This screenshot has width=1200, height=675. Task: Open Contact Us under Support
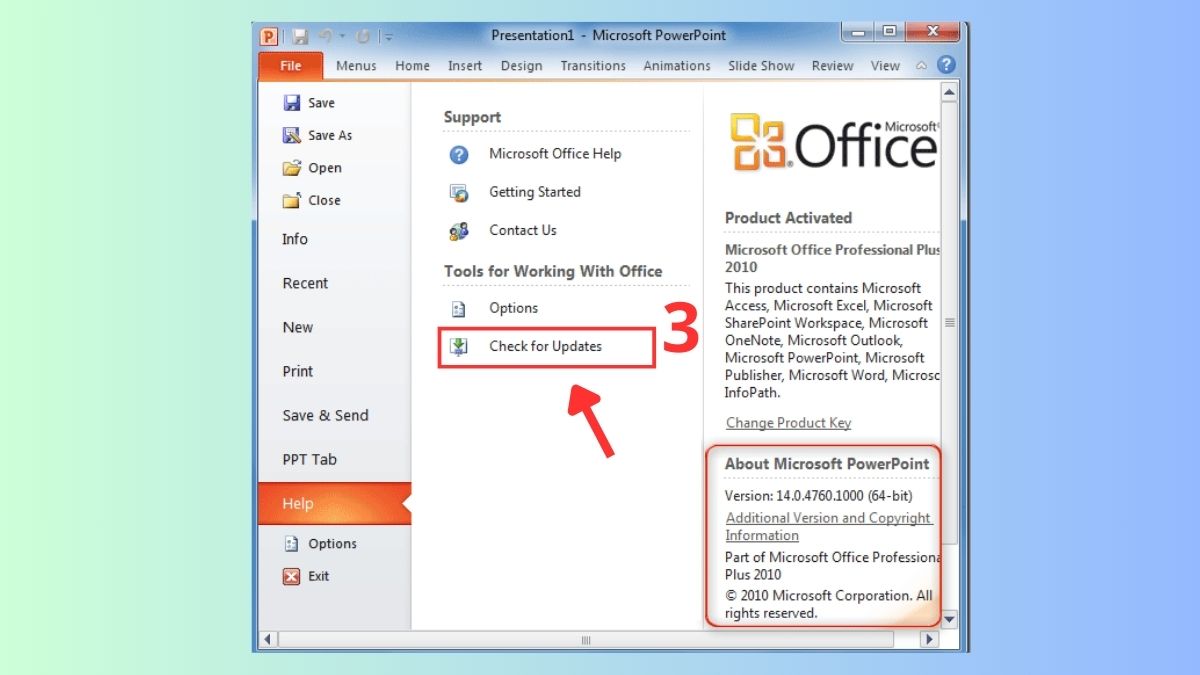523,230
